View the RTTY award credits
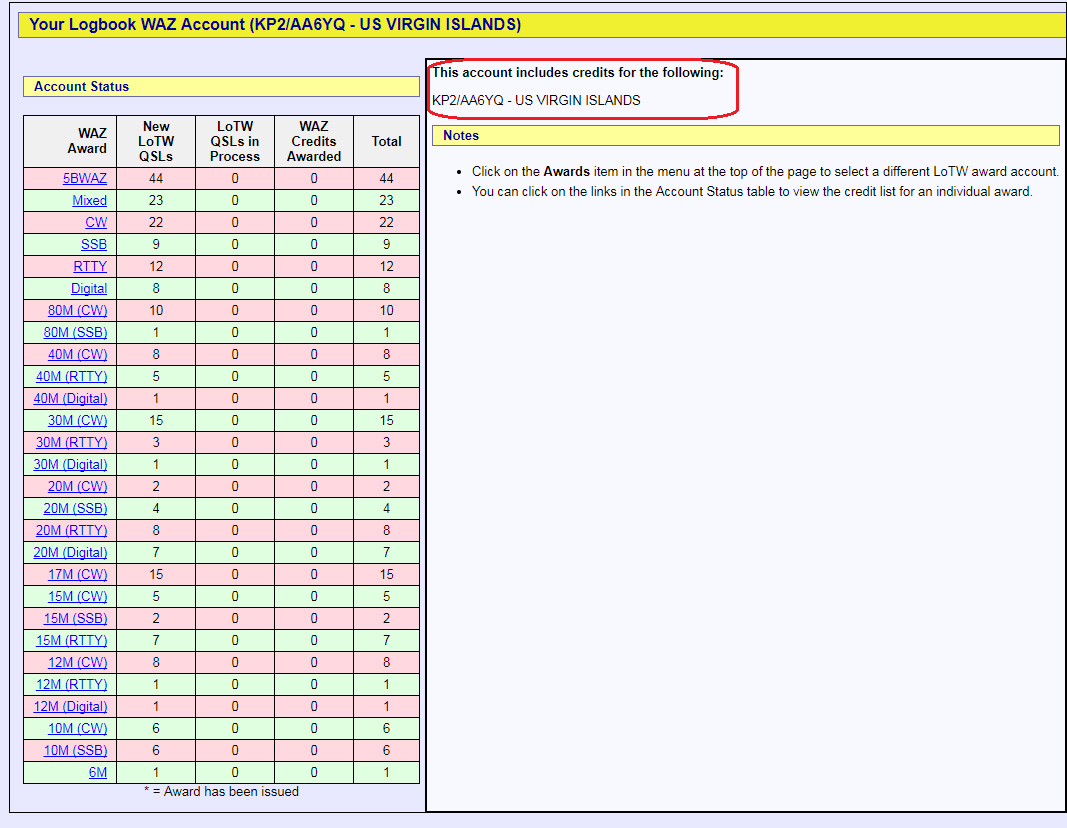This screenshot has height=828, width=1067. point(90,266)
